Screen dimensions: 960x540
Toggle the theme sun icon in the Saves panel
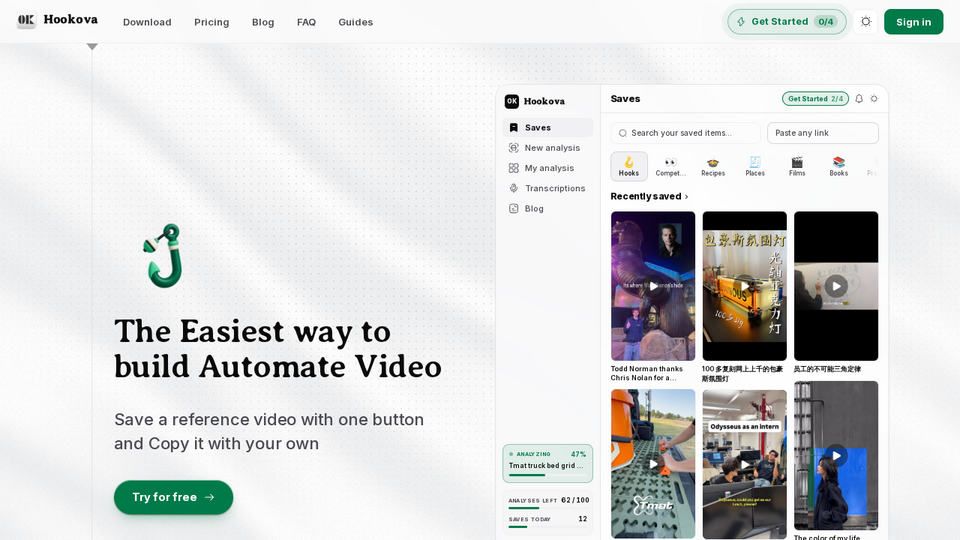pos(874,99)
